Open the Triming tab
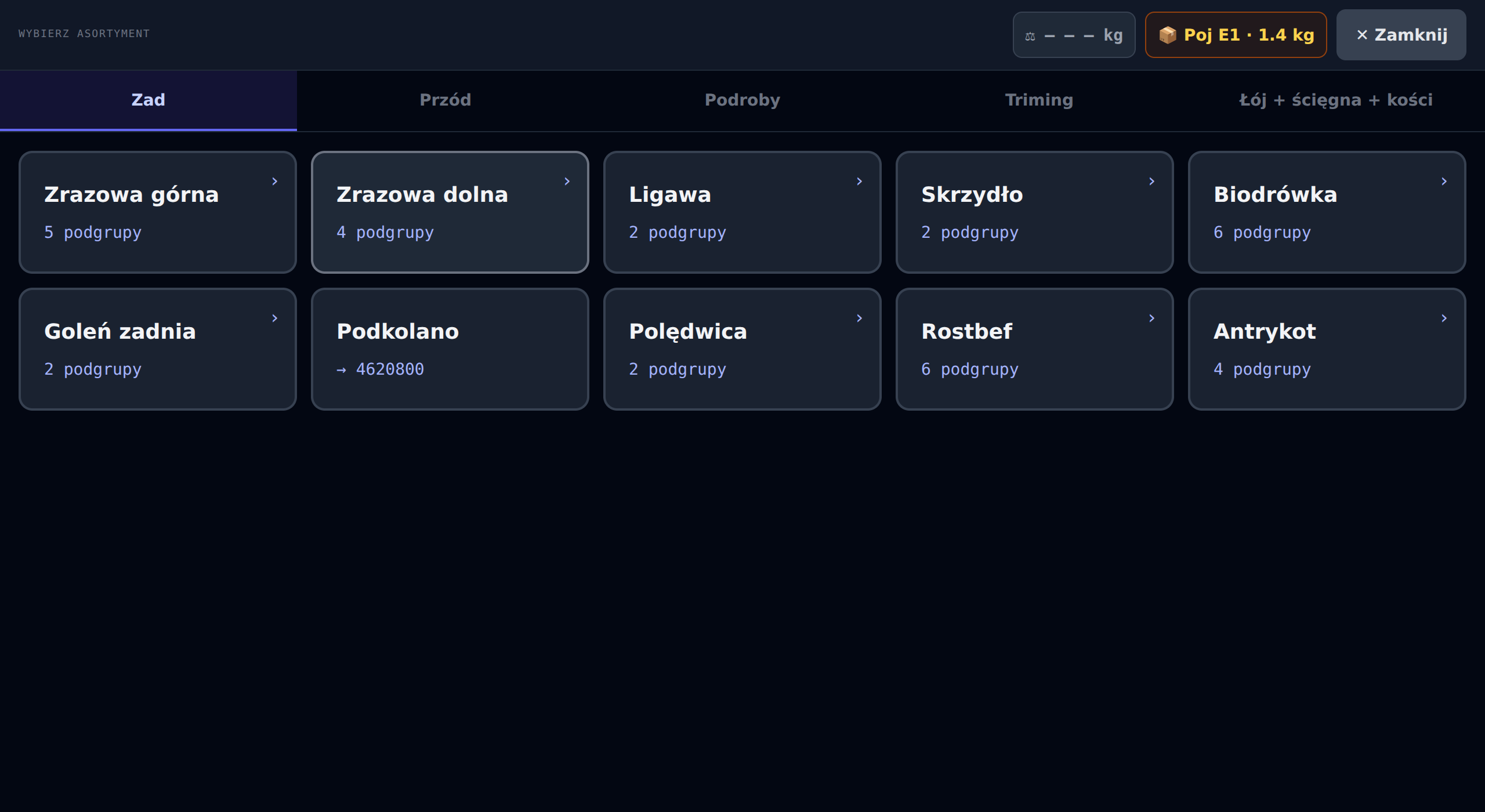 [x=1039, y=100]
